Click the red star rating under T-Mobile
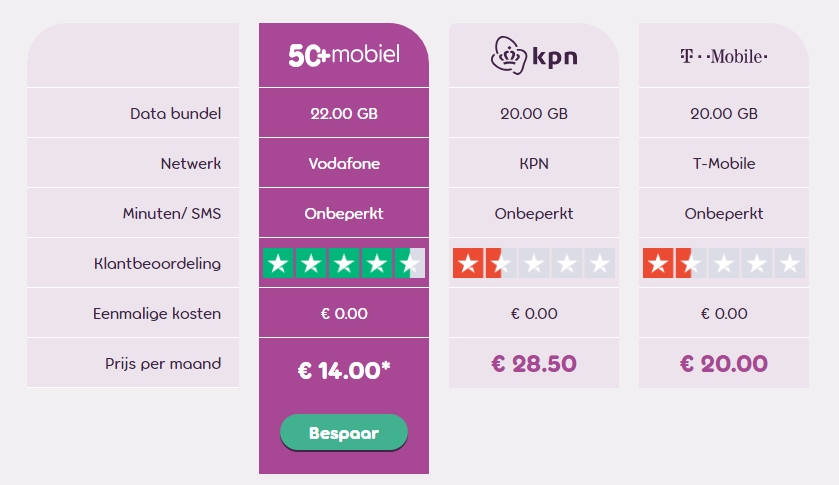Viewport: 839px width, 485px height. [x=723, y=263]
